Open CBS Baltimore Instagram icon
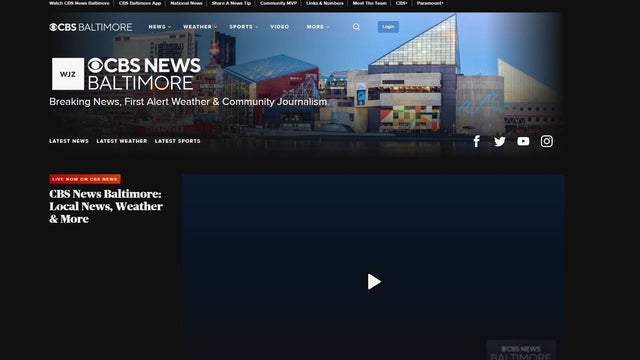 pos(547,141)
